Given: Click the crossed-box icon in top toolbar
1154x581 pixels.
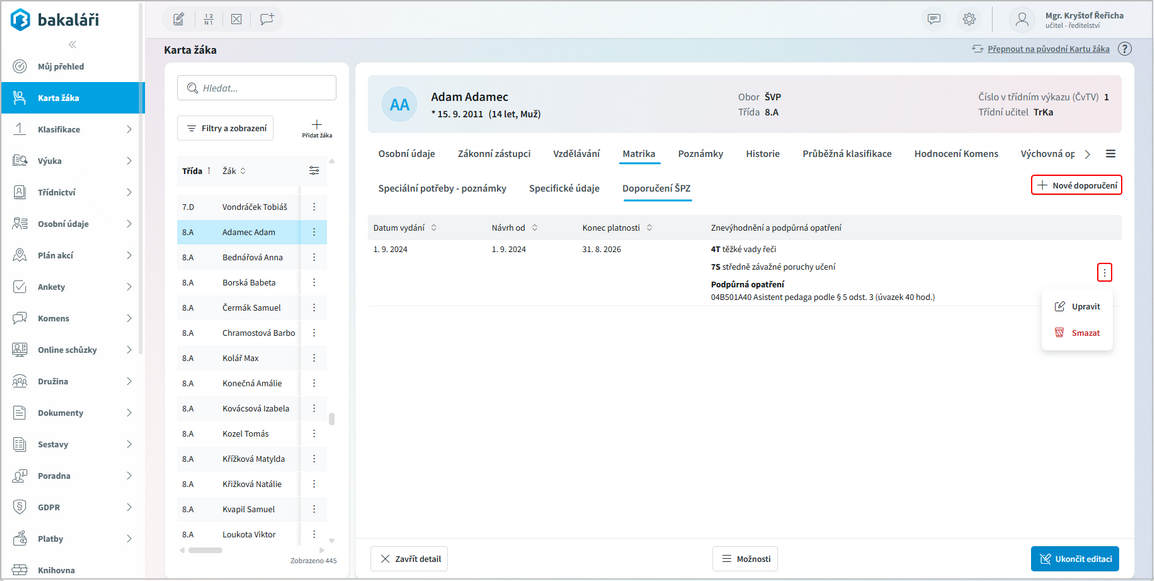Looking at the screenshot, I should [x=236, y=19].
